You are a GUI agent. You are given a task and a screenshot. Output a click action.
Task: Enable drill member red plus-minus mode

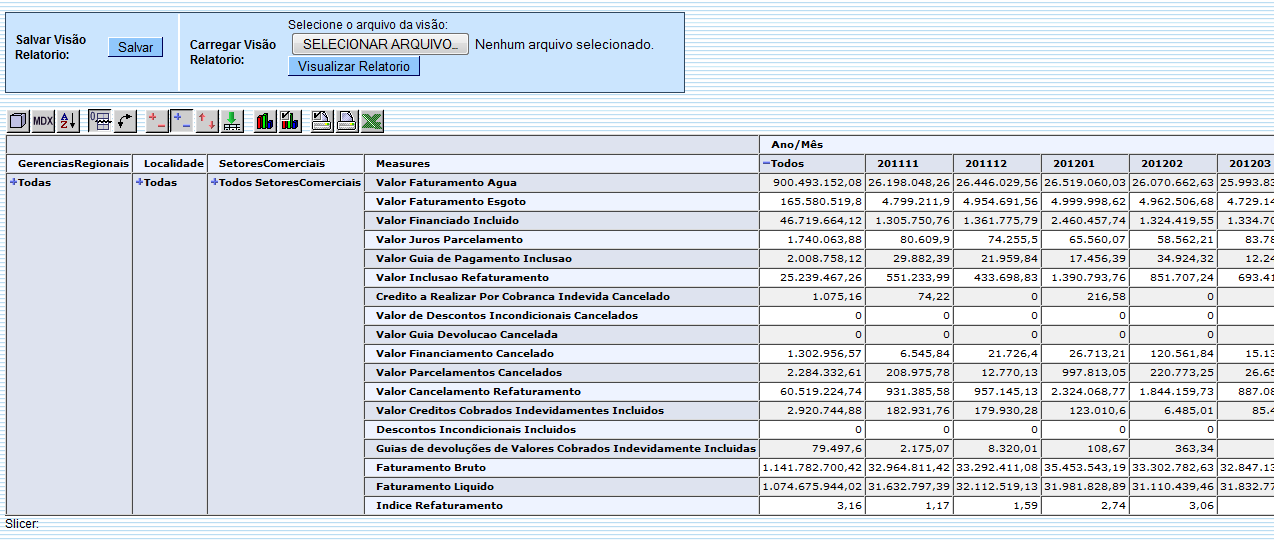coord(157,121)
